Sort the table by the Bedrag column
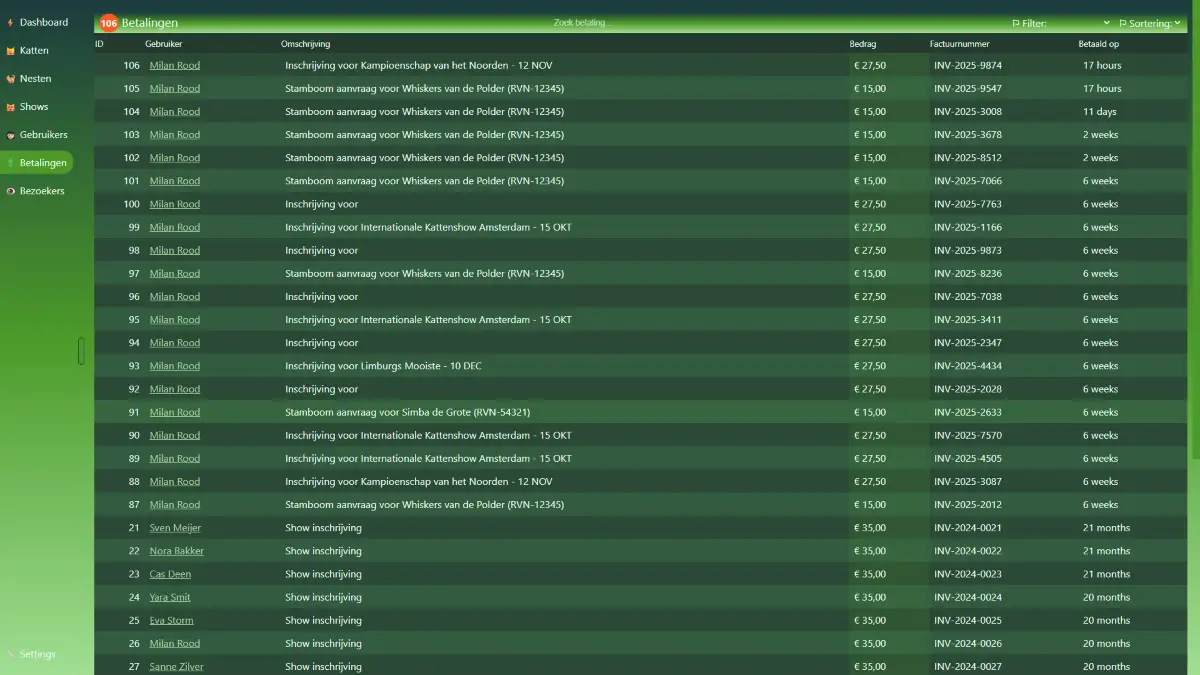 pyautogui.click(x=862, y=43)
